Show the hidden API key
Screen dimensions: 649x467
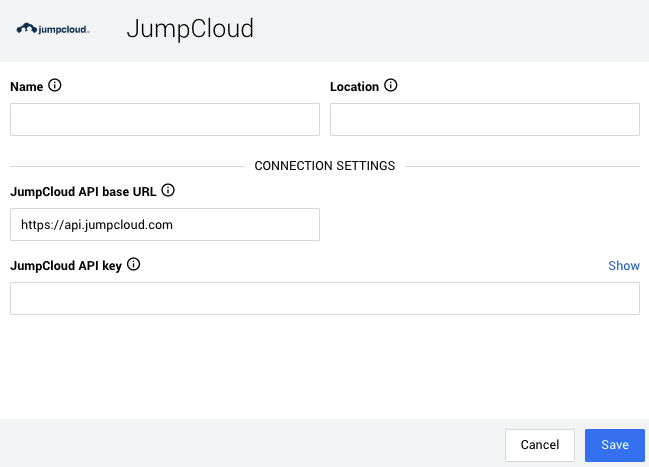[624, 265]
